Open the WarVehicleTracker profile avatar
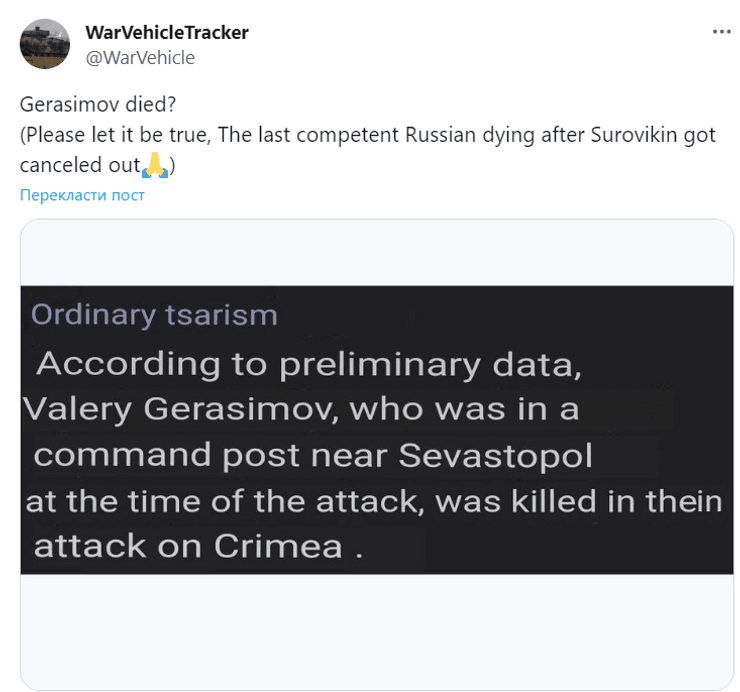 (x=45, y=44)
